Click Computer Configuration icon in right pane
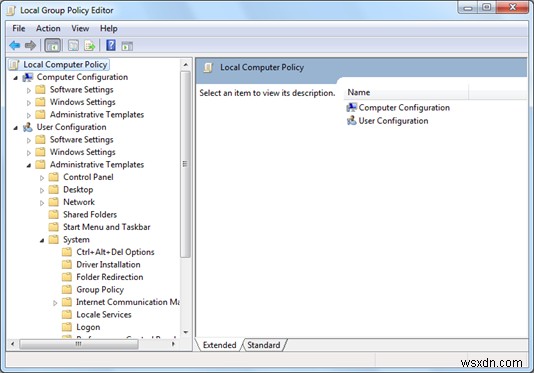 [351, 108]
